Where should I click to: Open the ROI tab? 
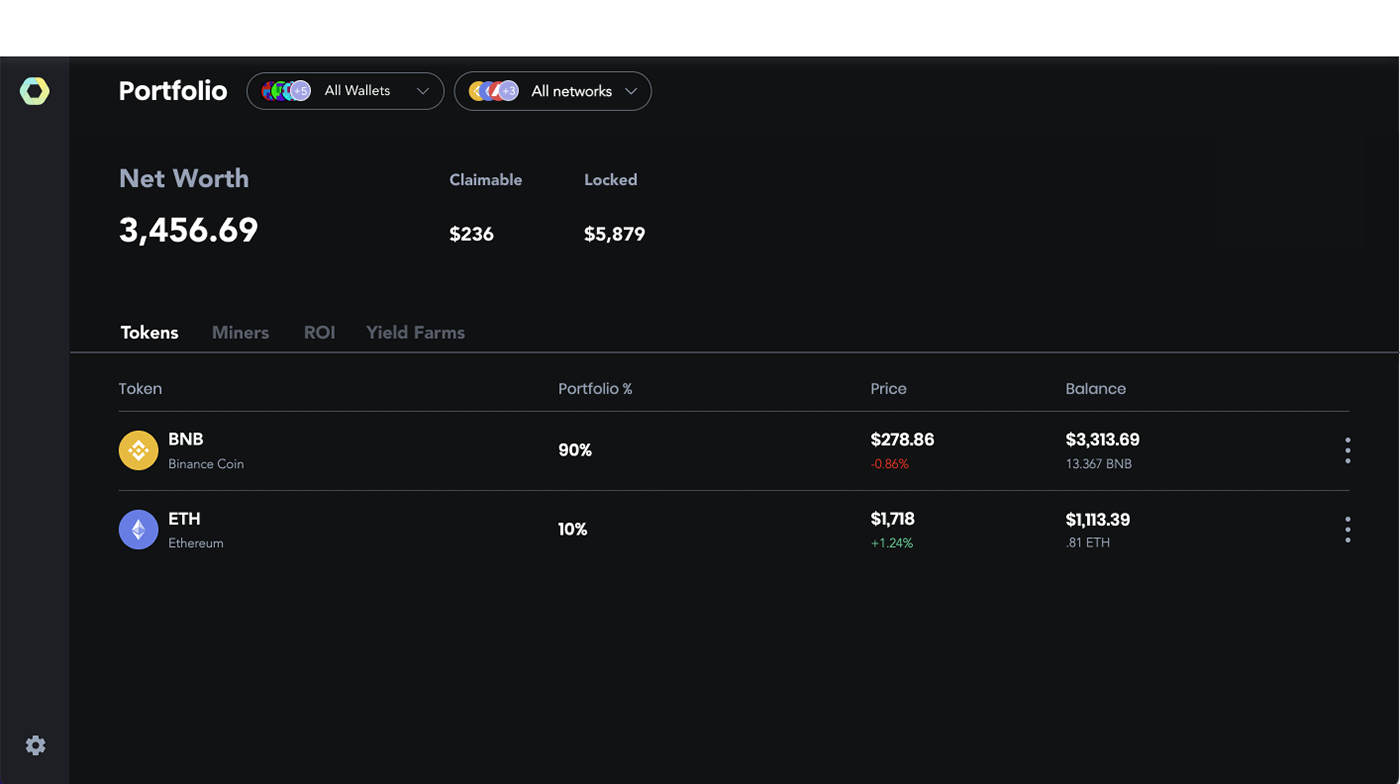tap(319, 332)
